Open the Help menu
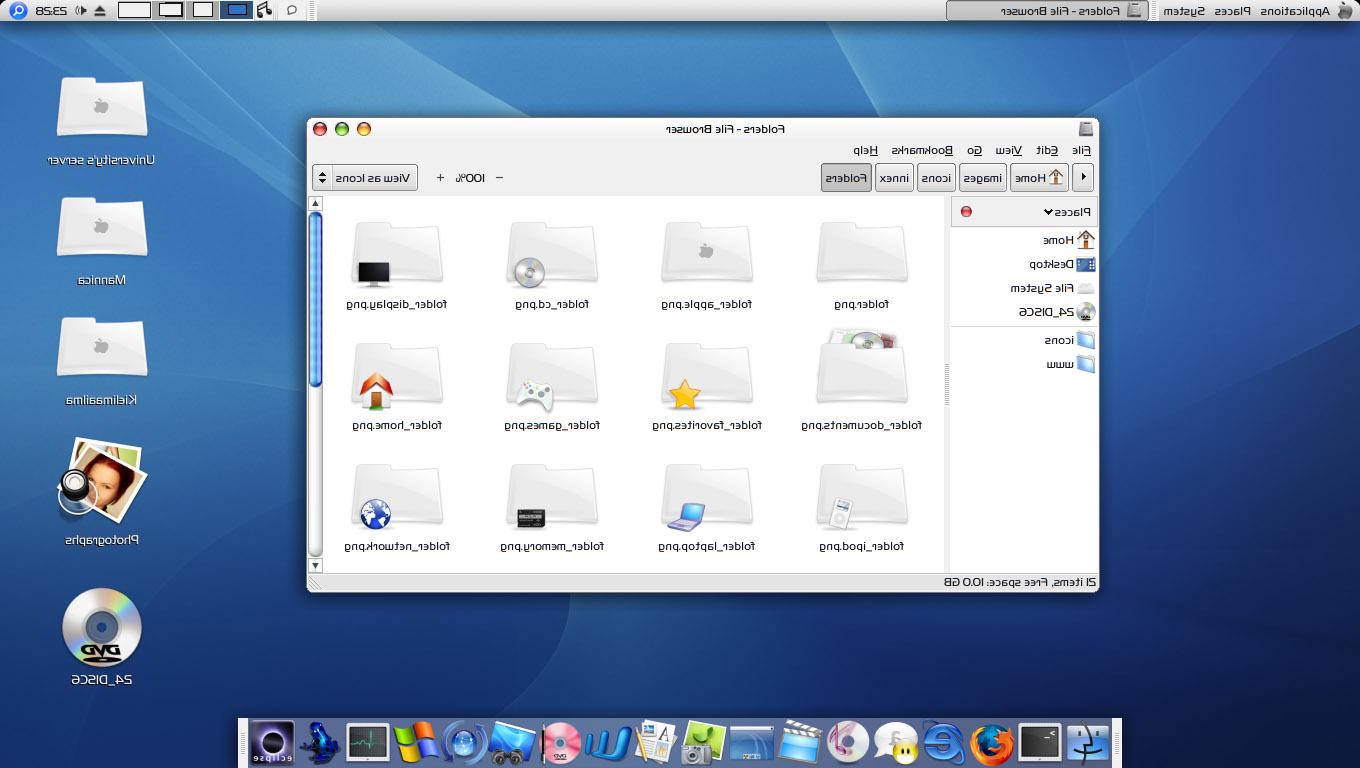 (866, 150)
